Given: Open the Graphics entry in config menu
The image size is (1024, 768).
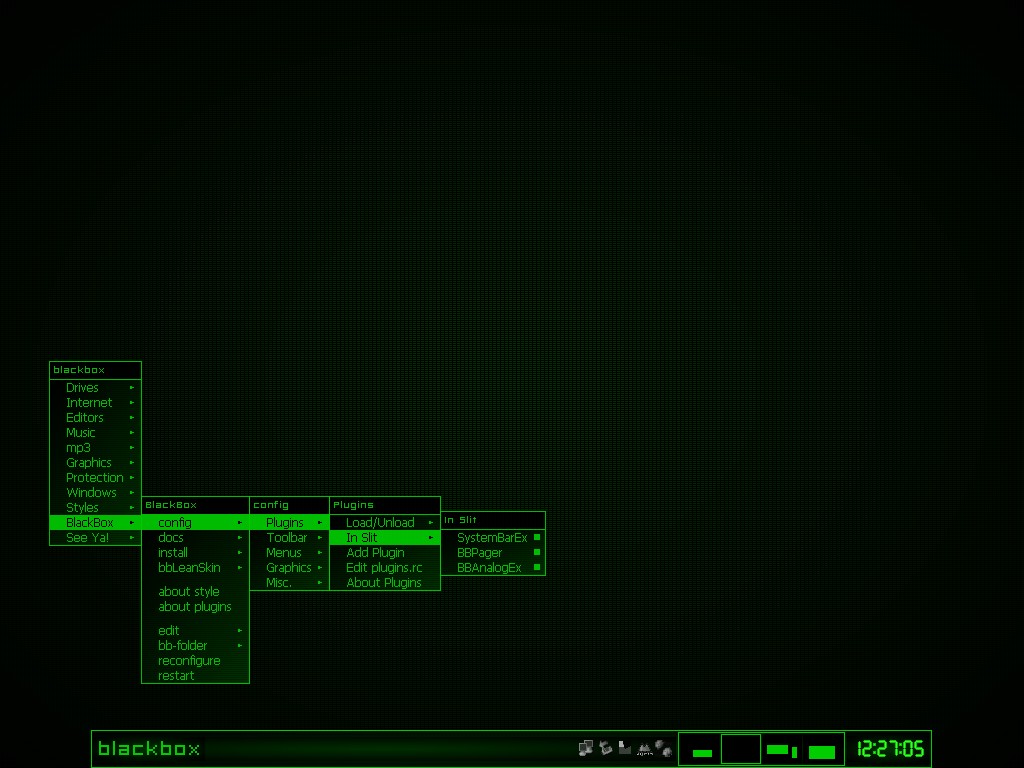Looking at the screenshot, I should [289, 568].
